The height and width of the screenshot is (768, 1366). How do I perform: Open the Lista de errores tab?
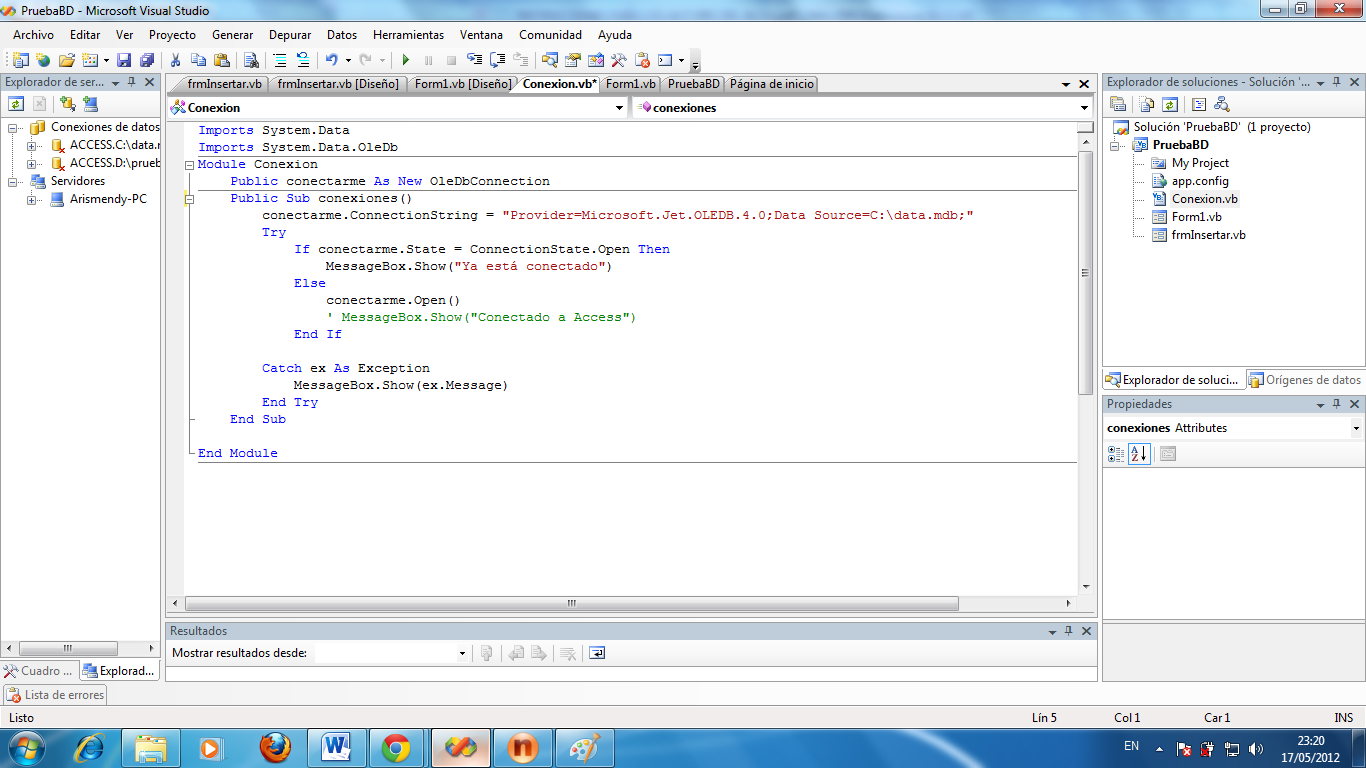pos(56,694)
